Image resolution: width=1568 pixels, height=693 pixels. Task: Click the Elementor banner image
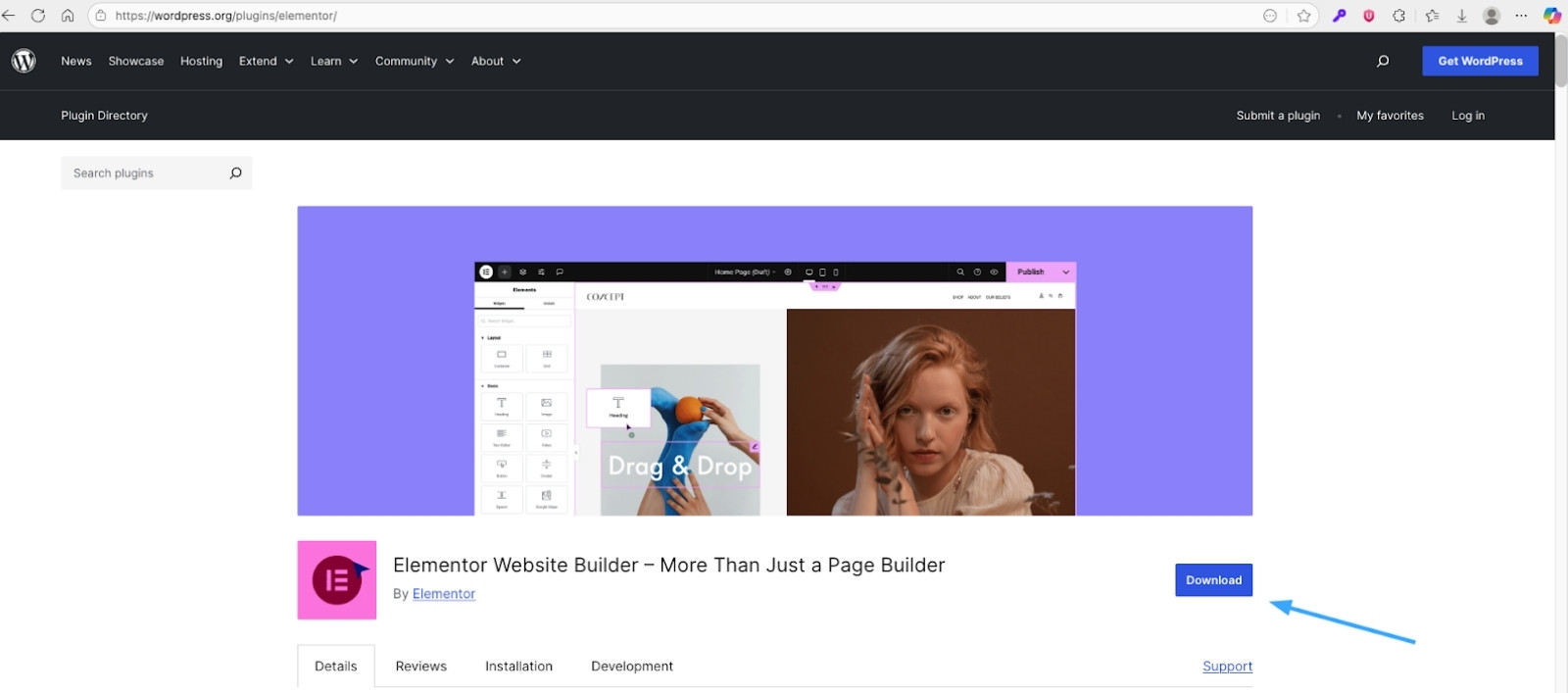(774, 361)
